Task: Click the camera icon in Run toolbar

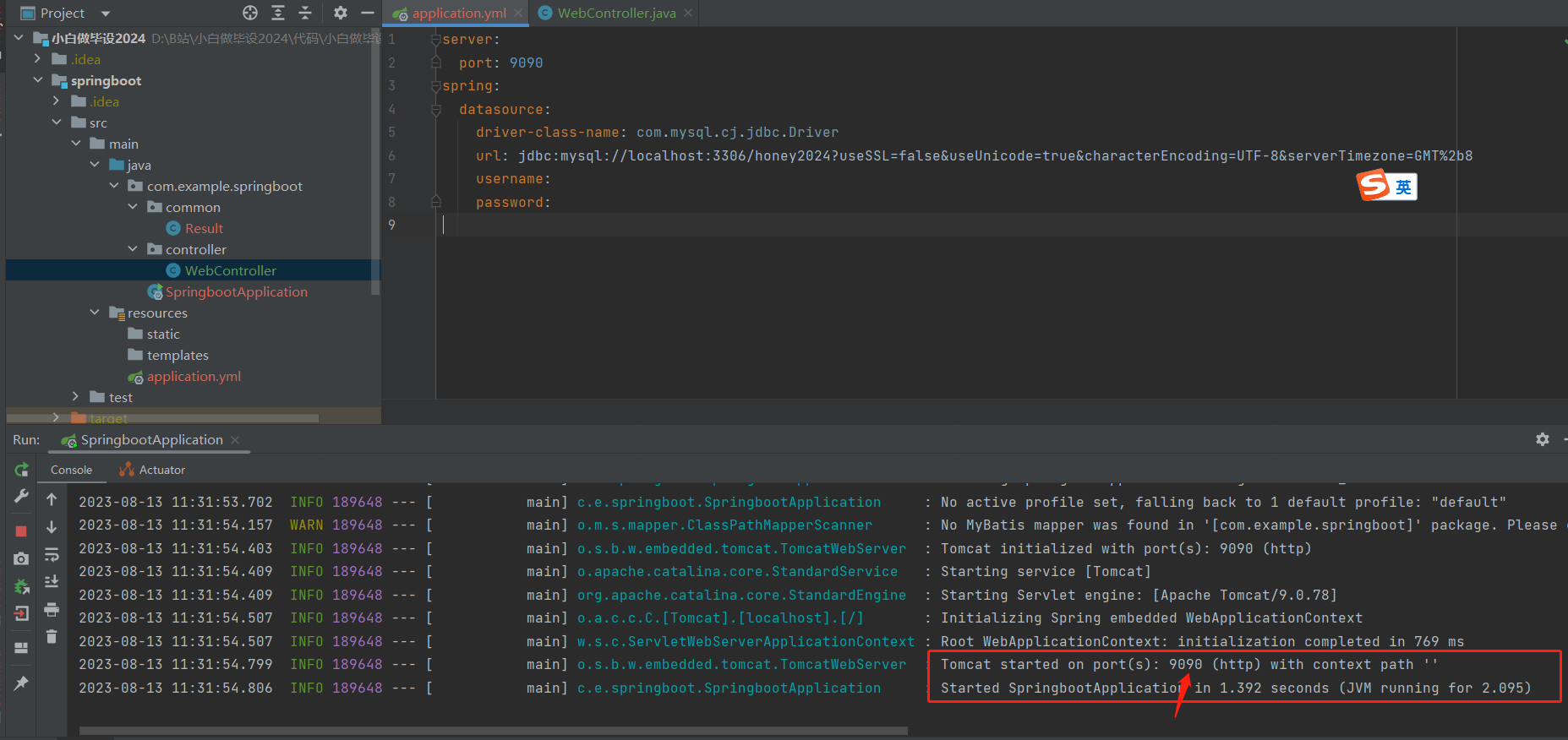Action: tap(21, 558)
